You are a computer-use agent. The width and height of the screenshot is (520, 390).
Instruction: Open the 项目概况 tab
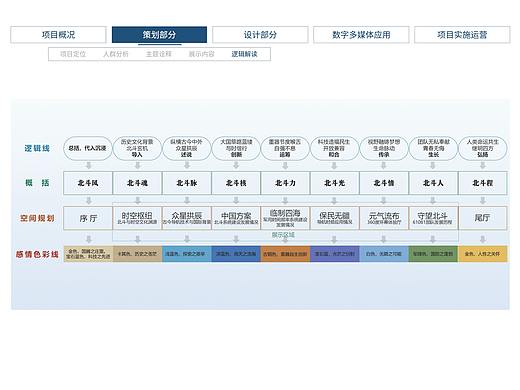pos(58,35)
